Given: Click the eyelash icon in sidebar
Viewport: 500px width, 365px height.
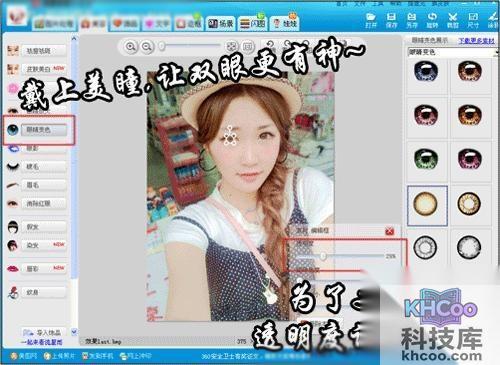Looking at the screenshot, I should (x=13, y=166).
